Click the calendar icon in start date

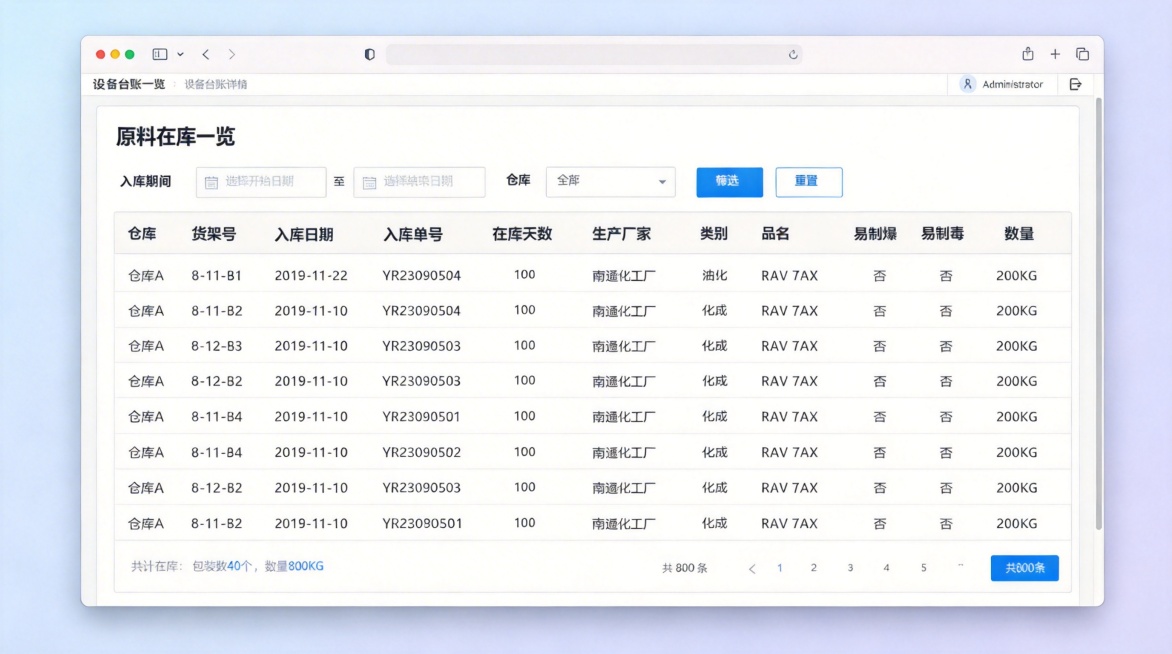click(x=212, y=182)
